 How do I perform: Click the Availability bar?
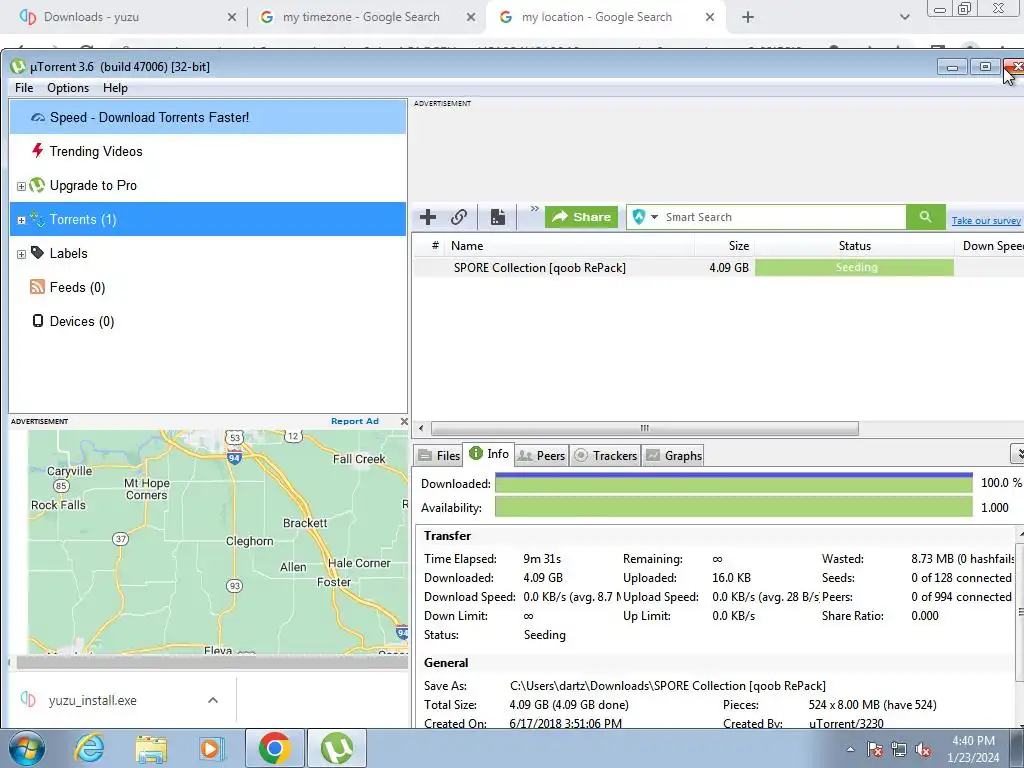(x=734, y=507)
